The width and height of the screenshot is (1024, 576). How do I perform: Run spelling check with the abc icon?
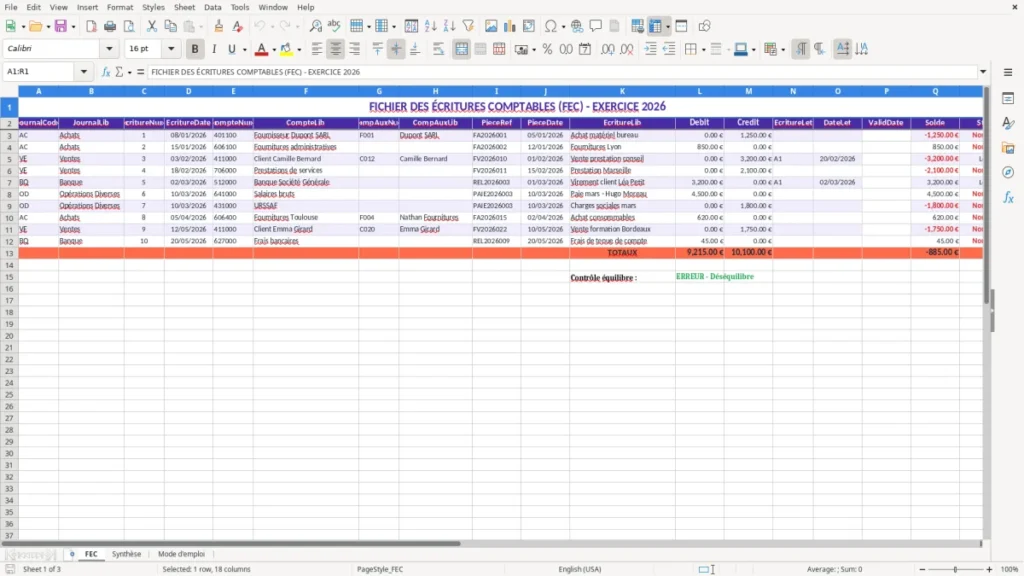(x=334, y=26)
